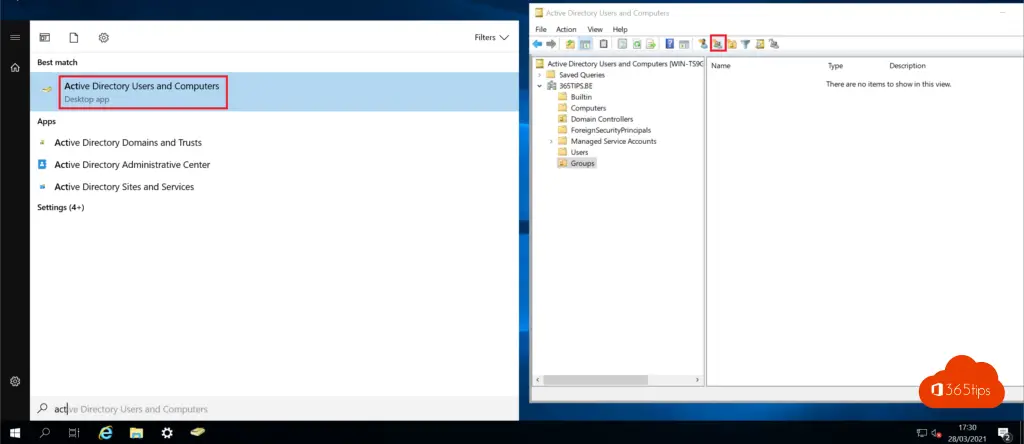Viewport: 1024px width, 444px height.
Task: Click the tree pane horizontal scrollbar thumb
Action: (x=595, y=379)
